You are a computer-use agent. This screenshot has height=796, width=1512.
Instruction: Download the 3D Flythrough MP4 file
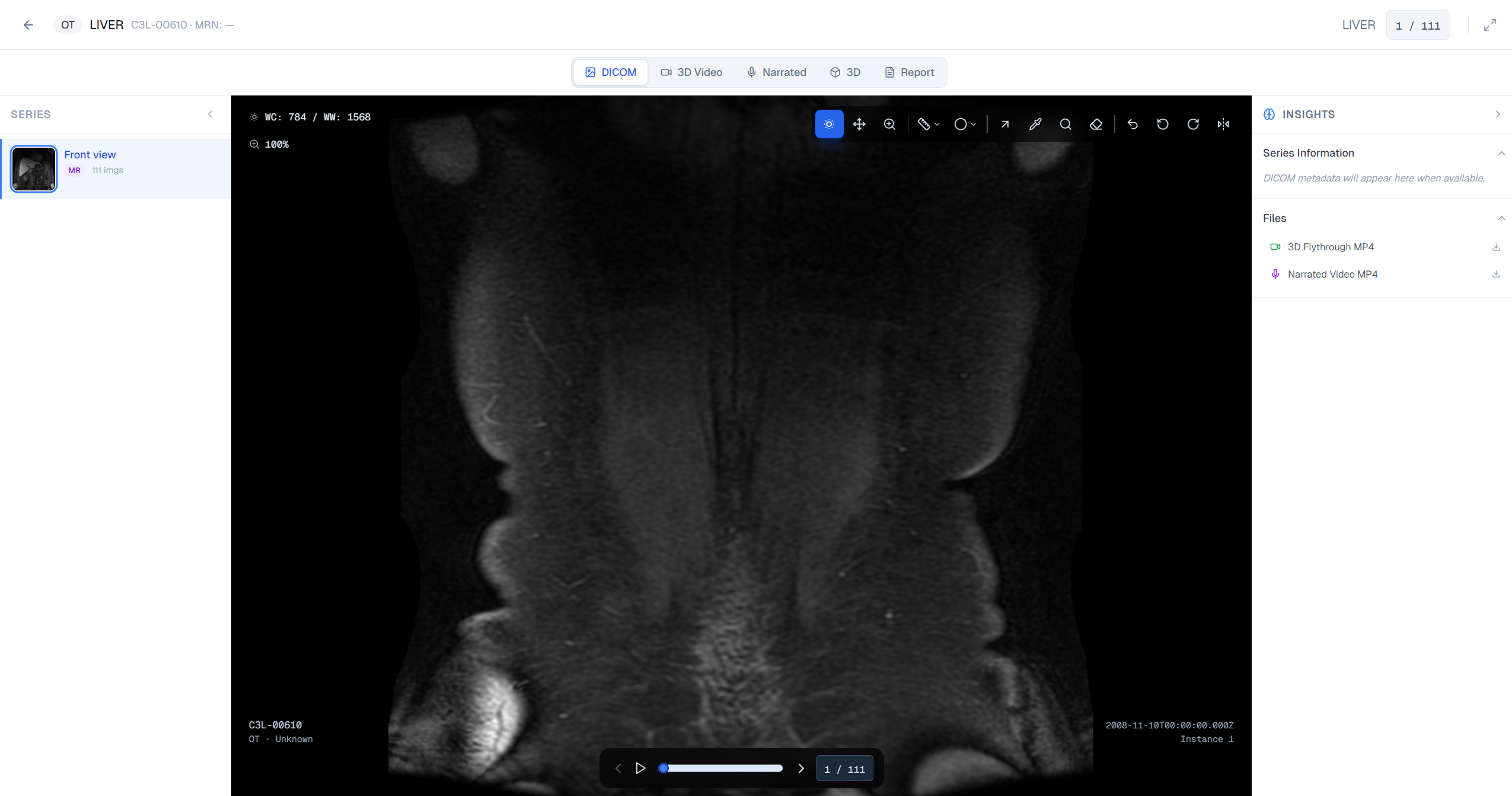pos(1496,247)
